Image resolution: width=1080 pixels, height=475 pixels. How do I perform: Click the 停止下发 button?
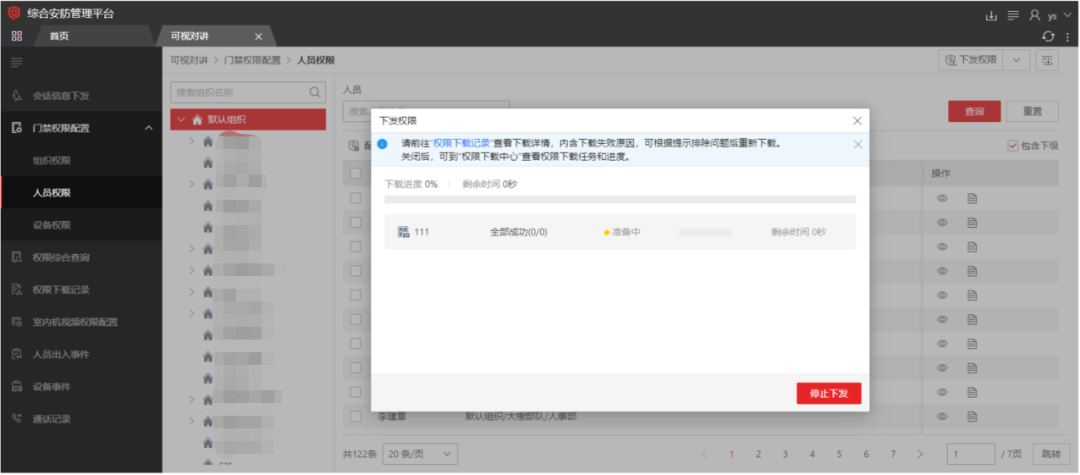(829, 393)
